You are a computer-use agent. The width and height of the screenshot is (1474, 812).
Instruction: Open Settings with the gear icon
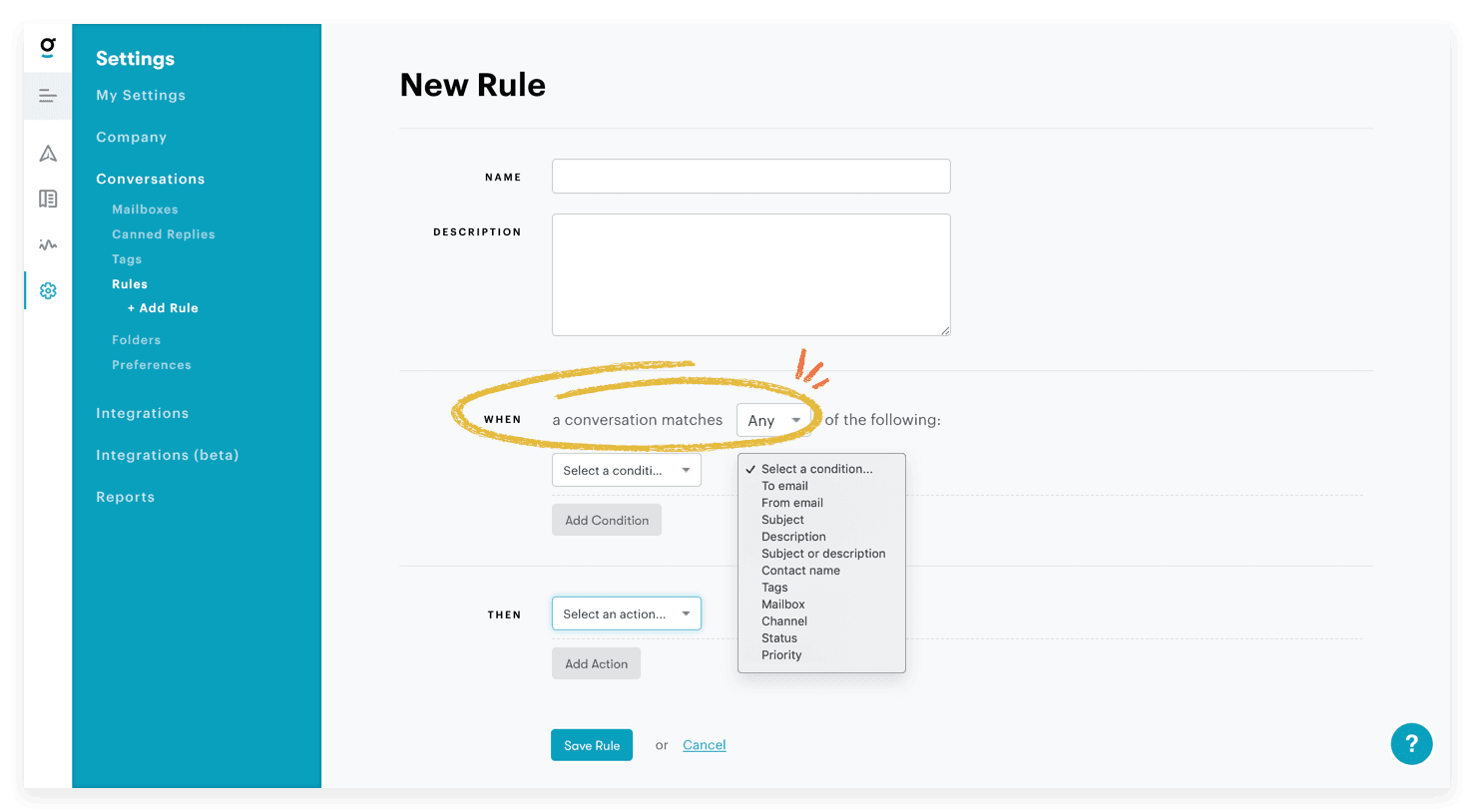pyautogui.click(x=47, y=290)
